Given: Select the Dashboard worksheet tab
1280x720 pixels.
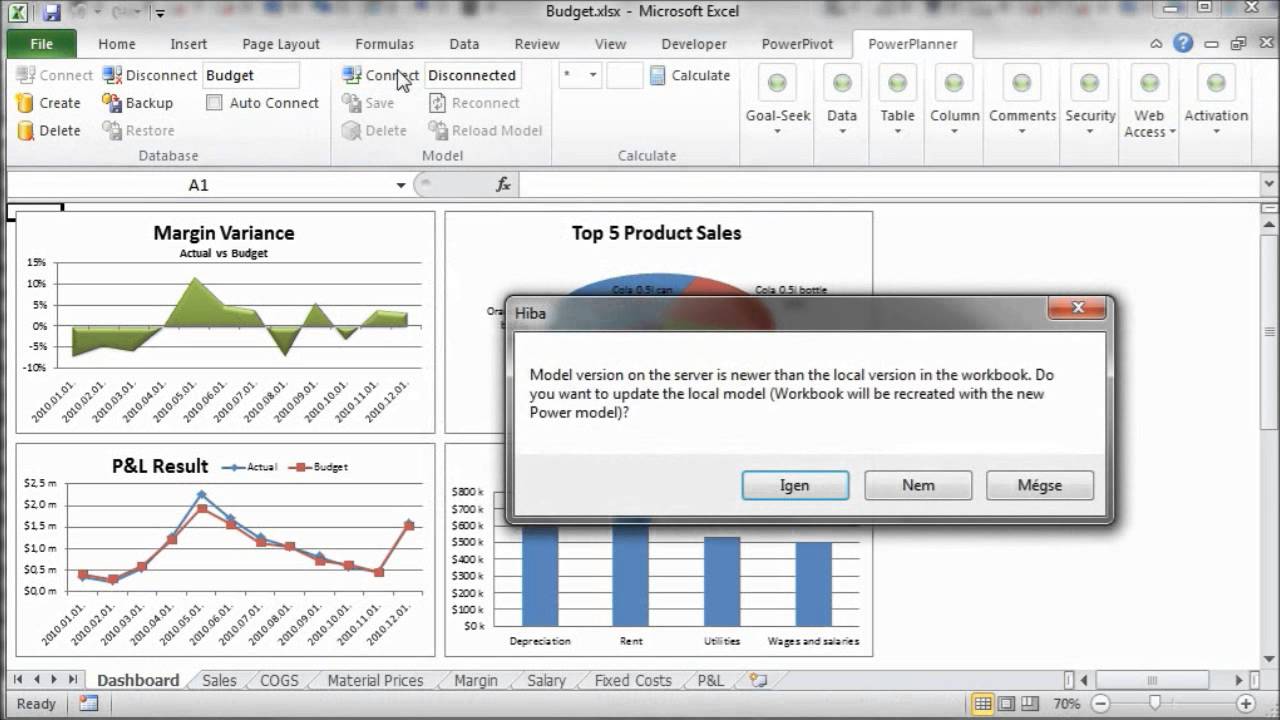Looking at the screenshot, I should [138, 680].
